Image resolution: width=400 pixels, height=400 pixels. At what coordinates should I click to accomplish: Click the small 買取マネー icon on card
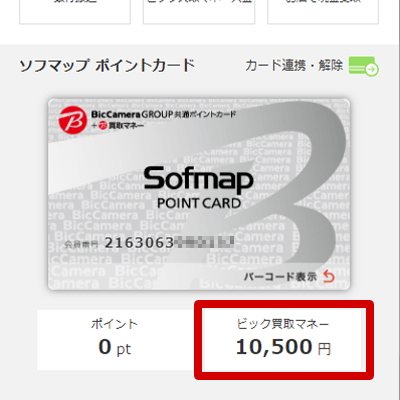coord(103,125)
